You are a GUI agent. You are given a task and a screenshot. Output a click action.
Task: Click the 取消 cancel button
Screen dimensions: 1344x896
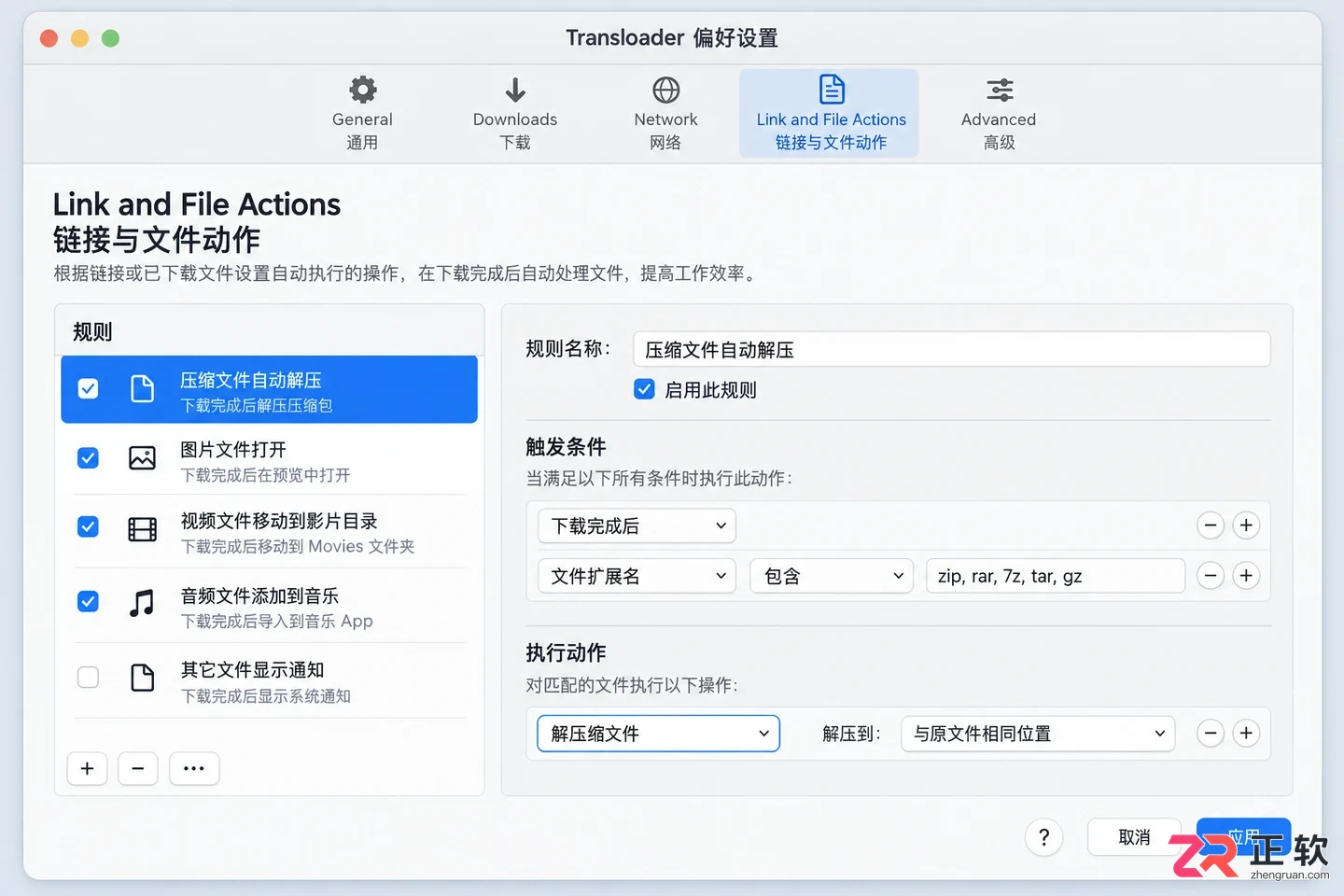click(x=1134, y=837)
